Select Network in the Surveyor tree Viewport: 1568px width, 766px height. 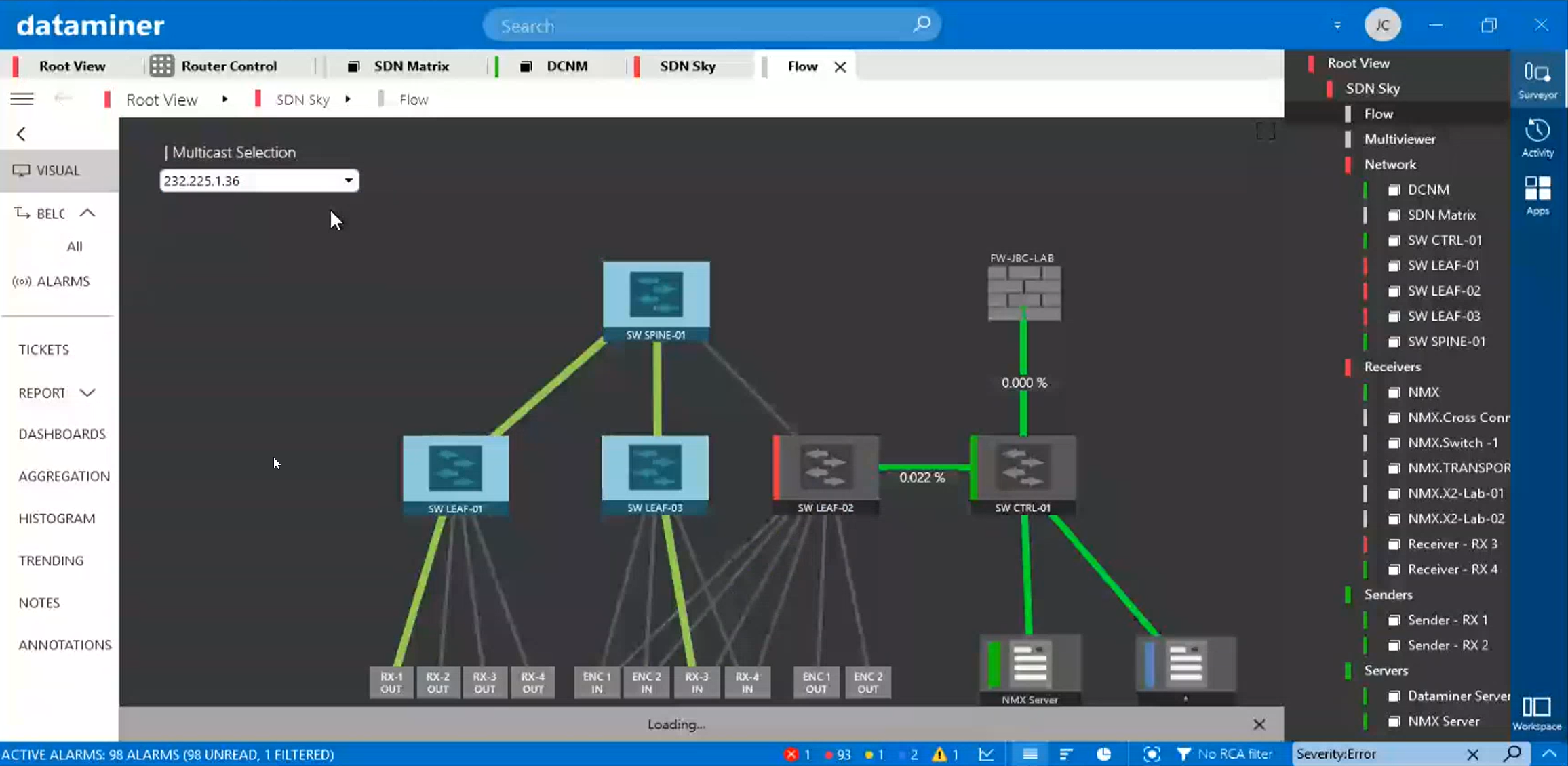click(x=1390, y=164)
